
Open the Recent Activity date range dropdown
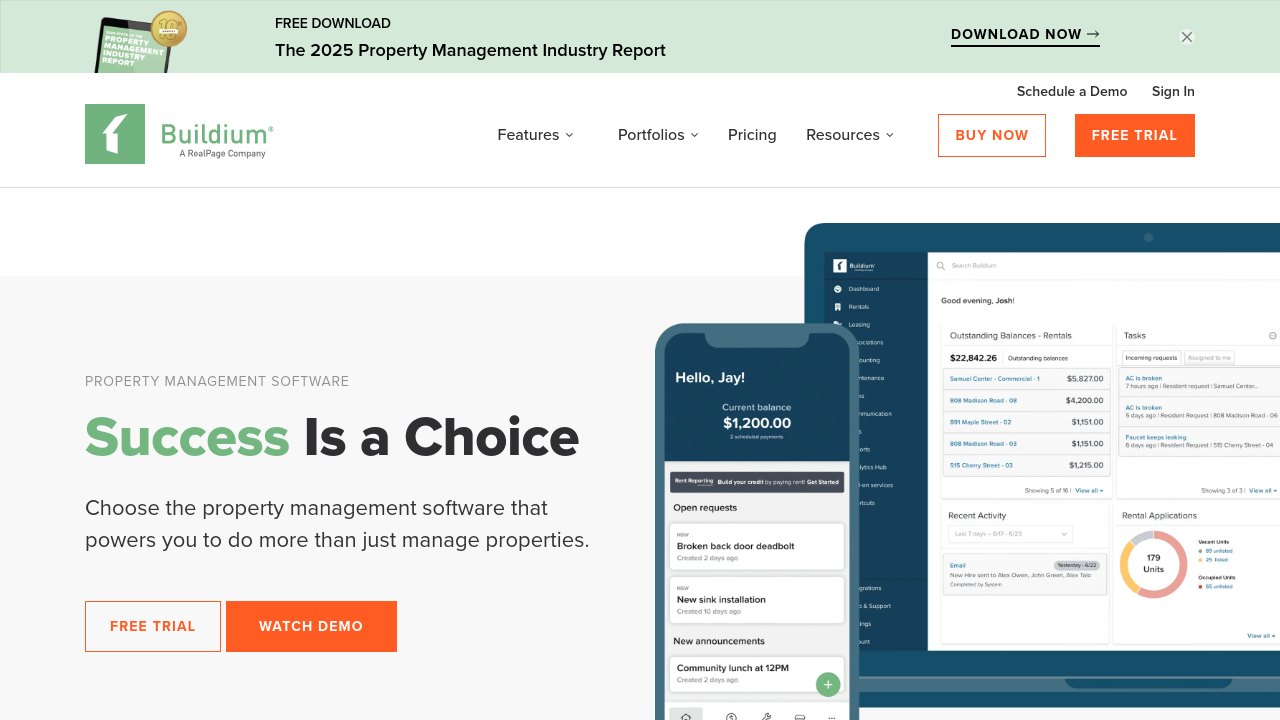(x=1010, y=534)
